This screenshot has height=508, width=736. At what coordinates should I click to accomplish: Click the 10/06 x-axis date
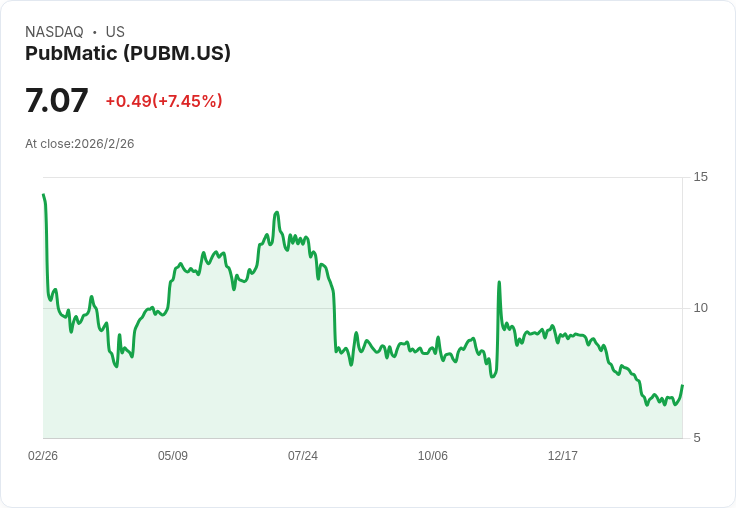pyautogui.click(x=433, y=456)
